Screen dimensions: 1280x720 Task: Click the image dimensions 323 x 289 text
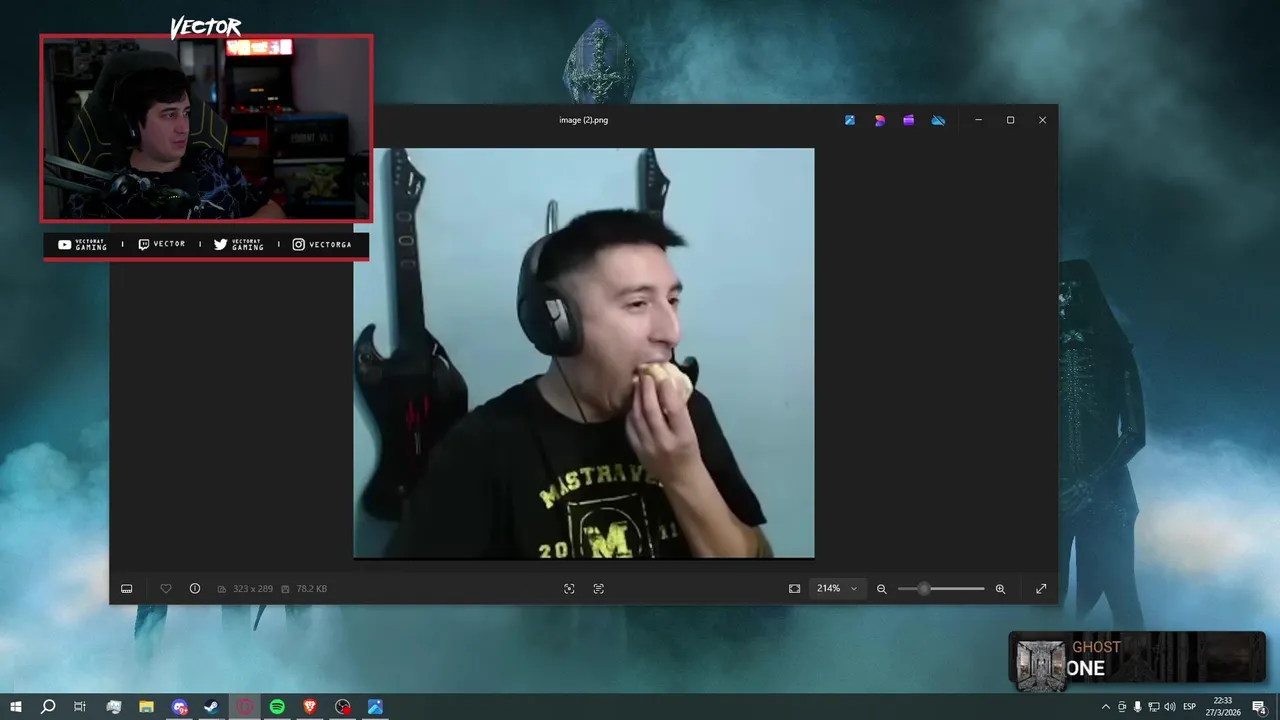253,589
